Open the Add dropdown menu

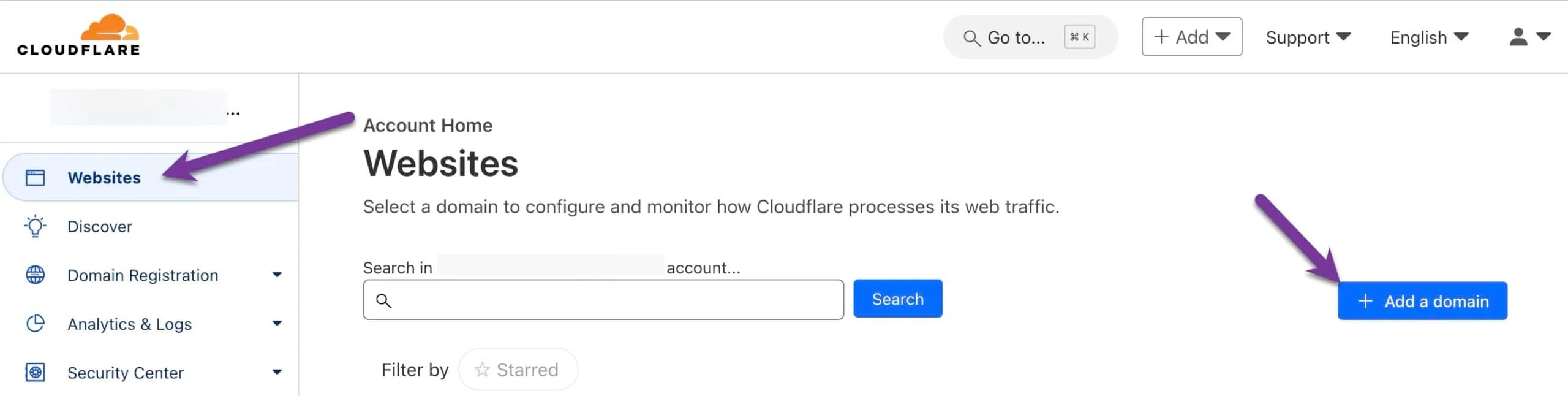tap(1191, 36)
